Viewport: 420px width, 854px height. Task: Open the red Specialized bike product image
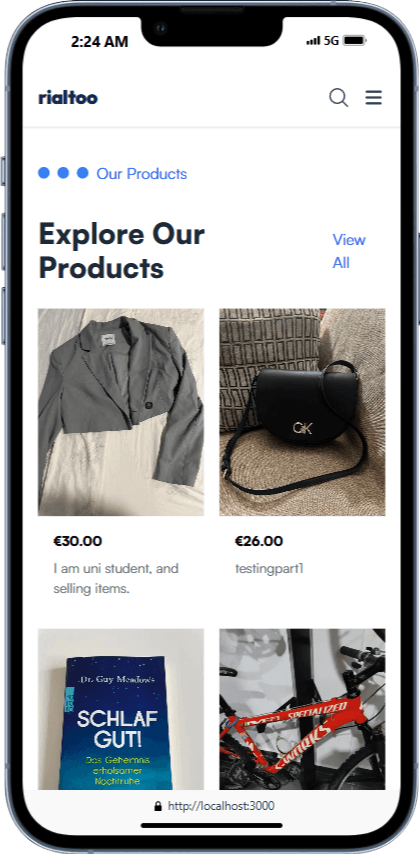click(302, 709)
